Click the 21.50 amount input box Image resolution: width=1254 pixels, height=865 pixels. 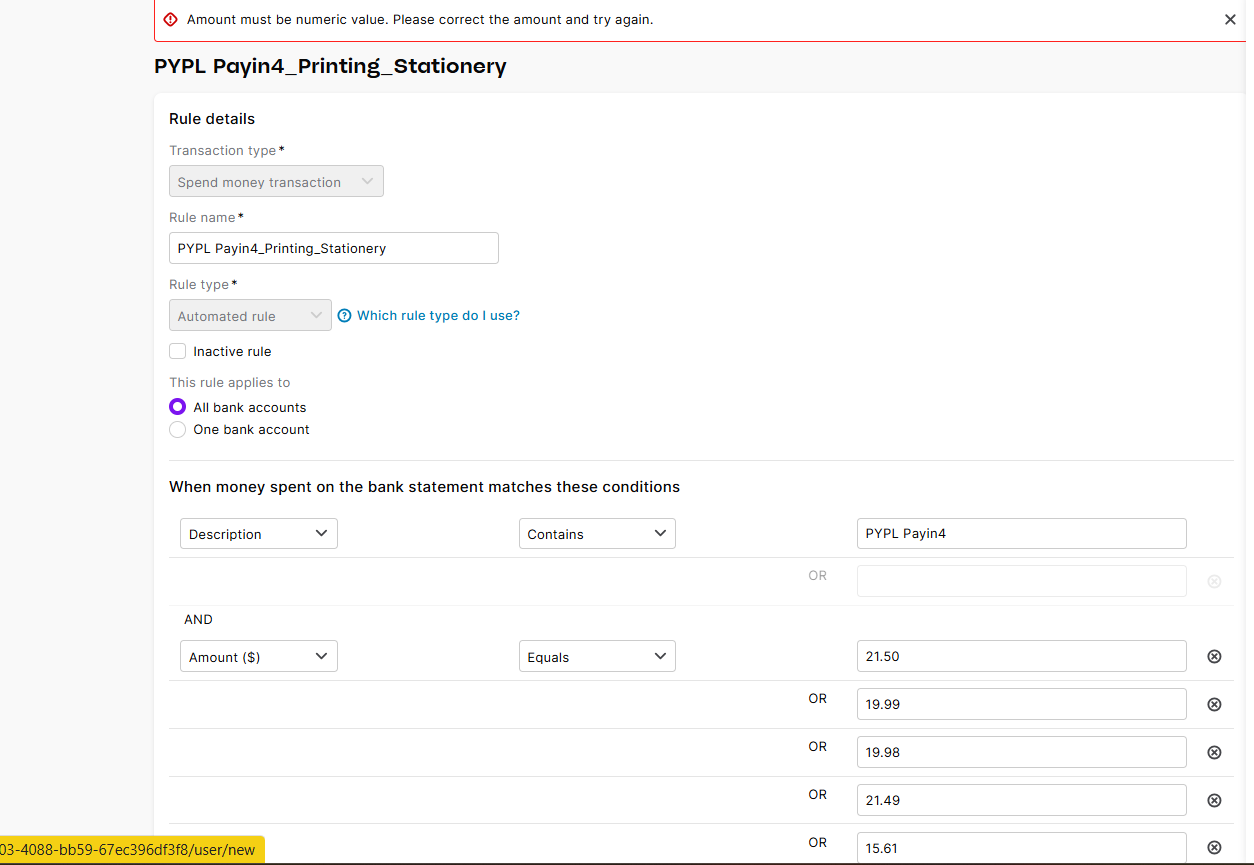[1021, 657]
